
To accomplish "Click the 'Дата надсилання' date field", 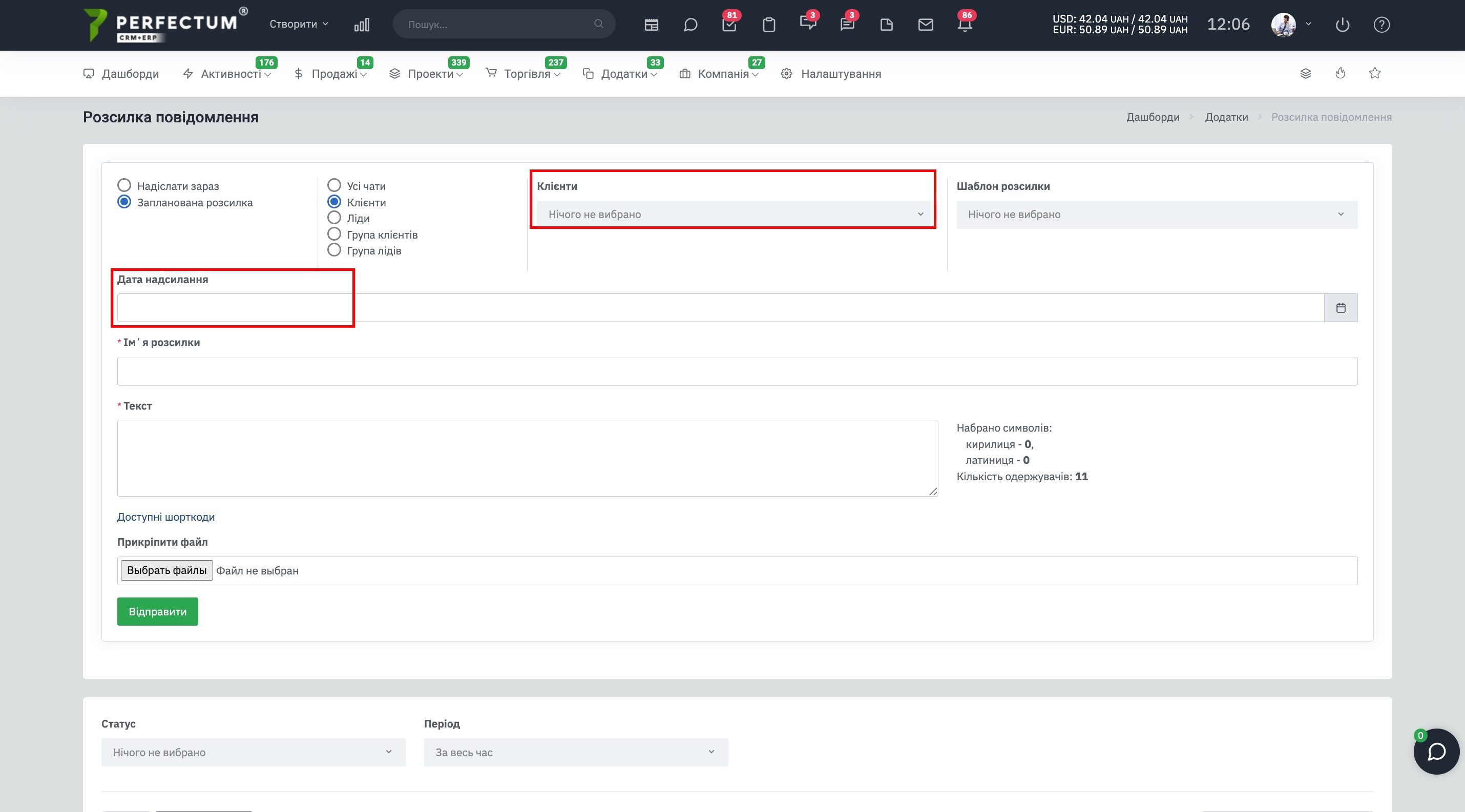I will [721, 307].
